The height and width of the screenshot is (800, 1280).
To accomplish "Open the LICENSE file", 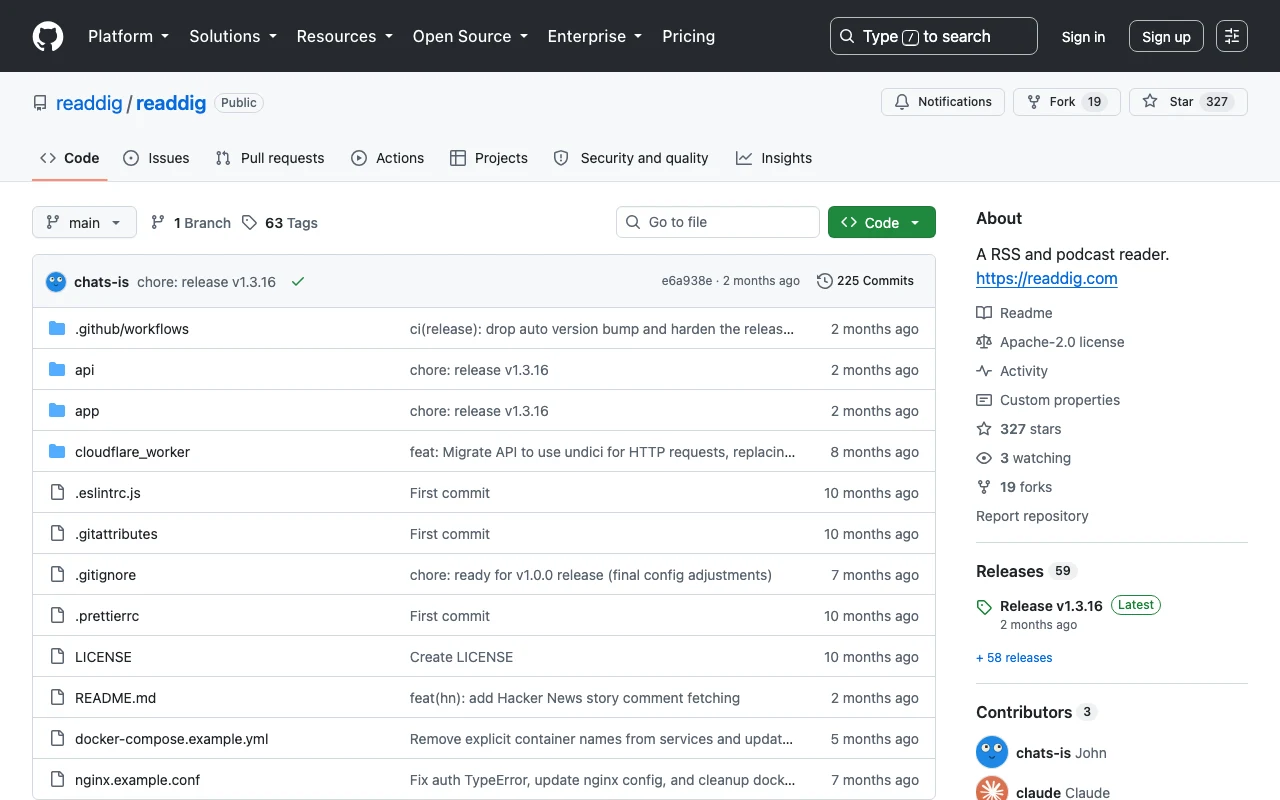I will 103,657.
